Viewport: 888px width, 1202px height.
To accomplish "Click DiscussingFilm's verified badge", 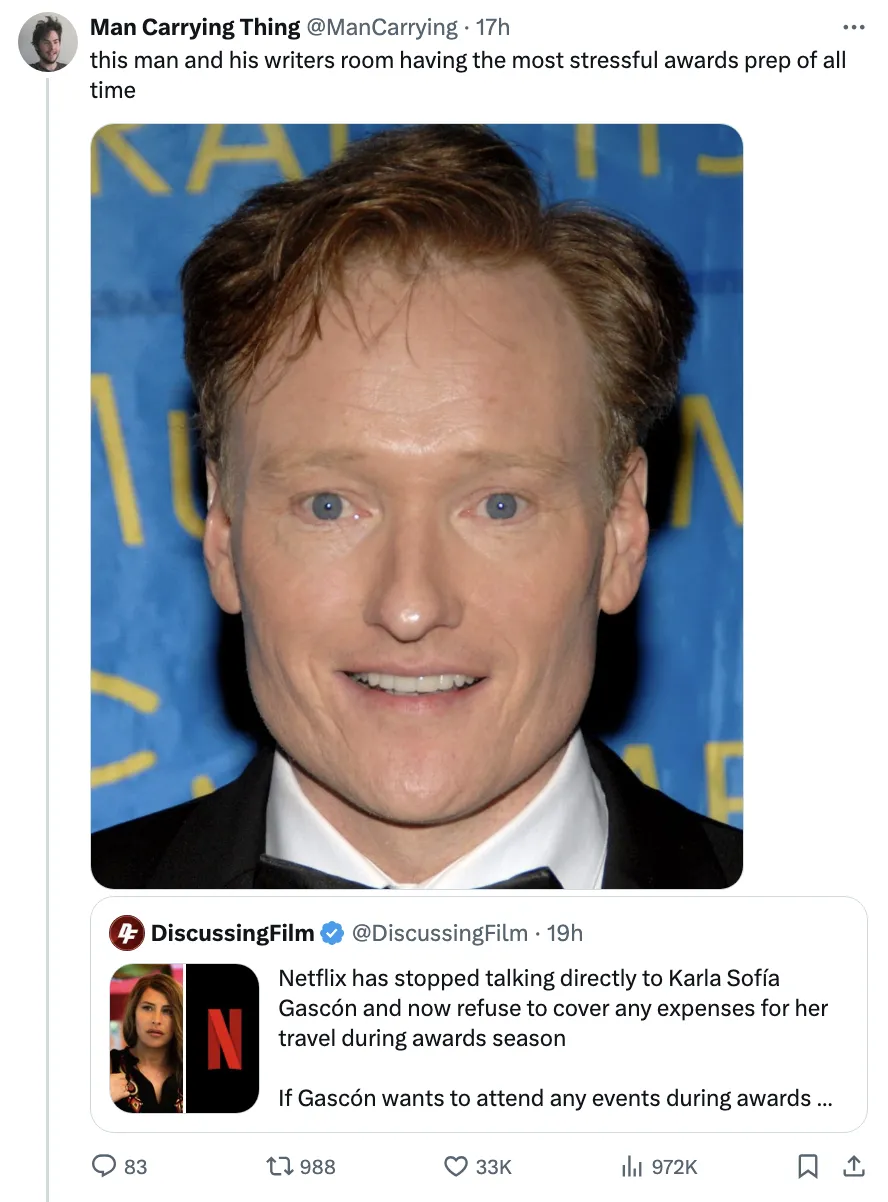I will 332,933.
